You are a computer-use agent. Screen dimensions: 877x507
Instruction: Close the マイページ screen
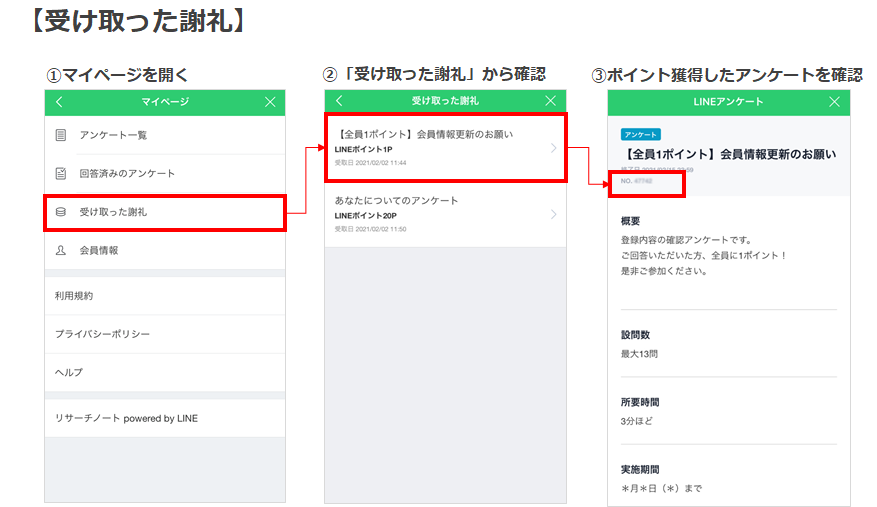pos(270,102)
